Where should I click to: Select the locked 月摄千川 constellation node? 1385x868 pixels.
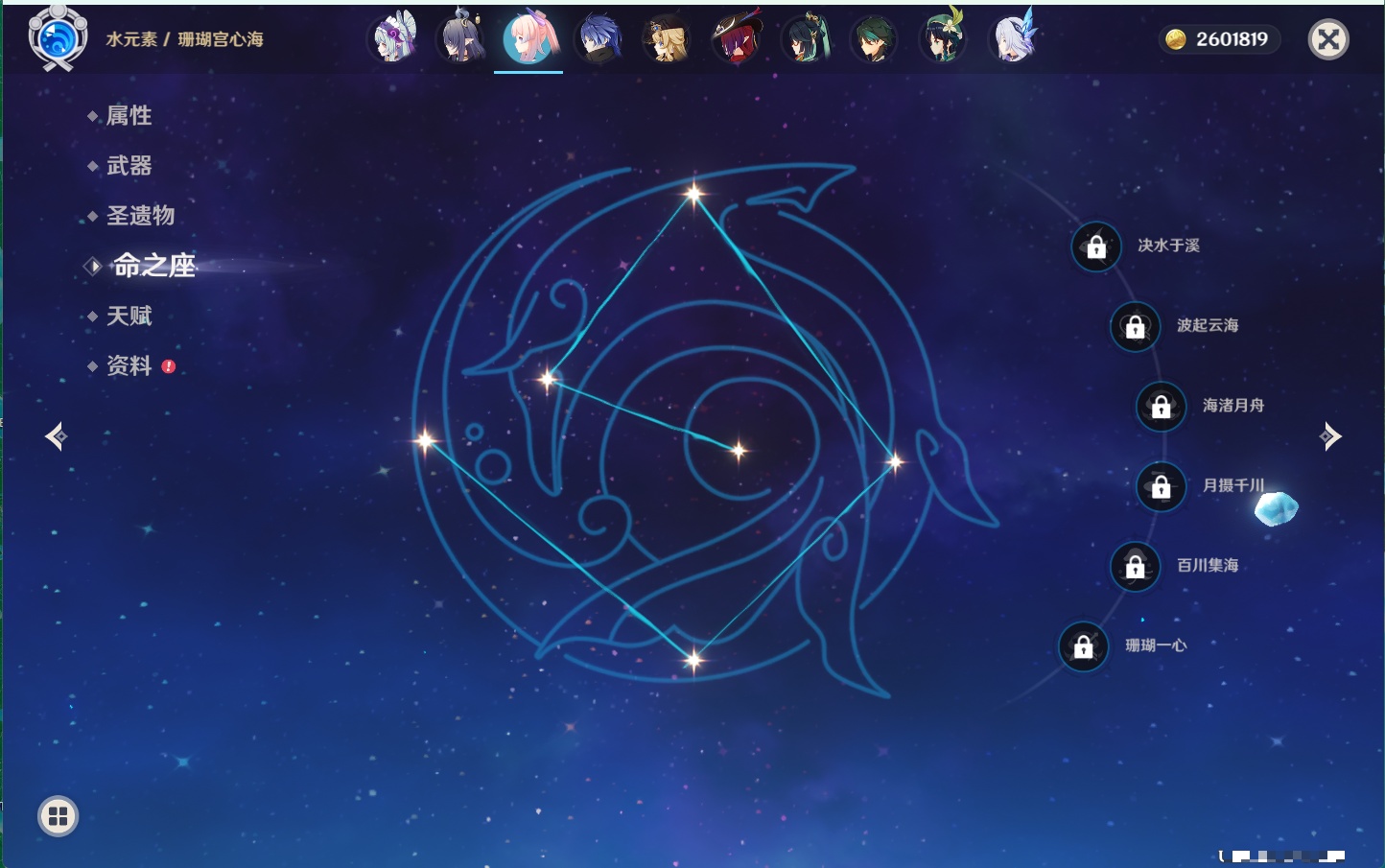(1162, 486)
